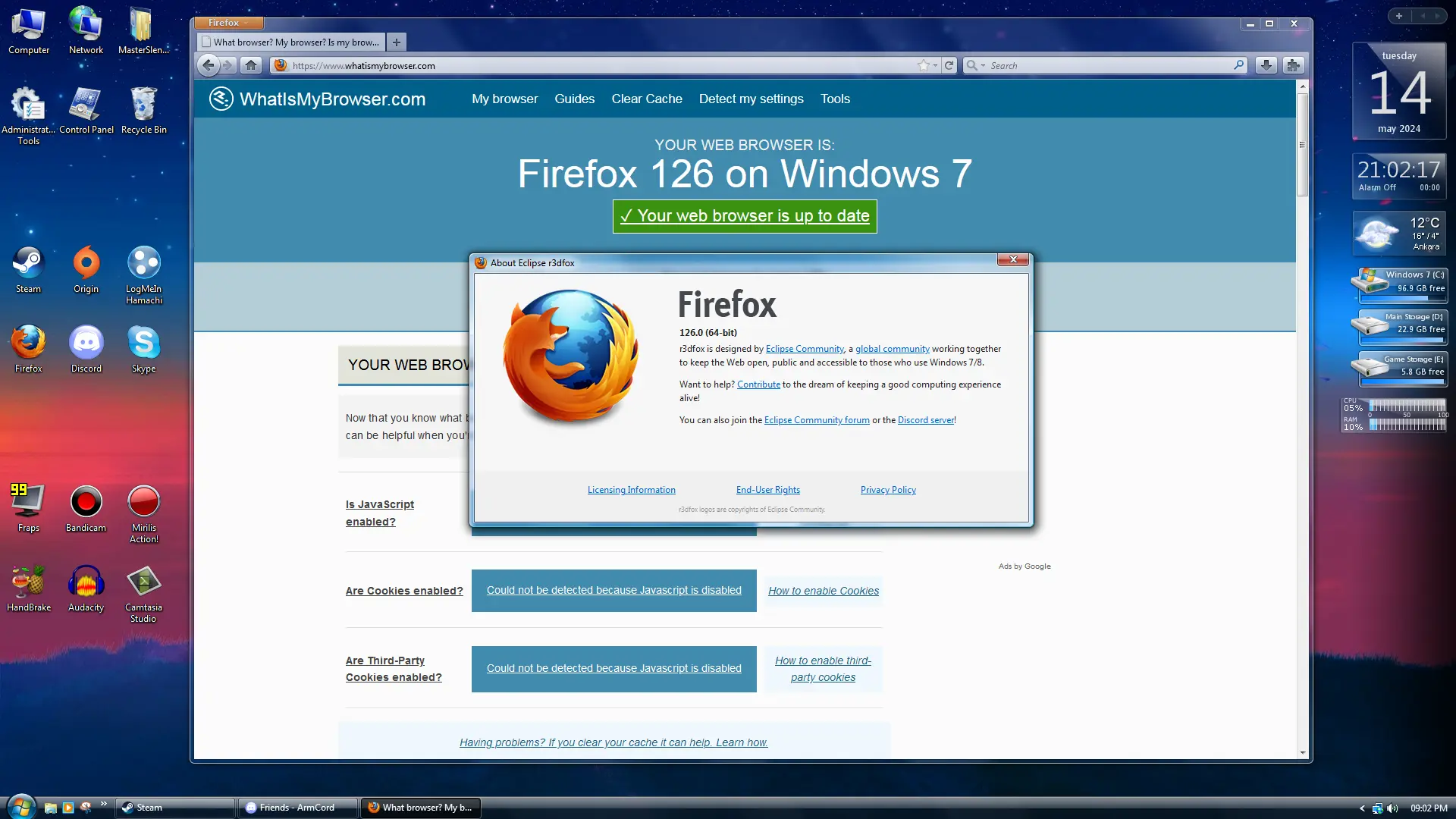This screenshot has height=819, width=1456.
Task: Open the Eclipse Community forum link
Action: pos(817,420)
